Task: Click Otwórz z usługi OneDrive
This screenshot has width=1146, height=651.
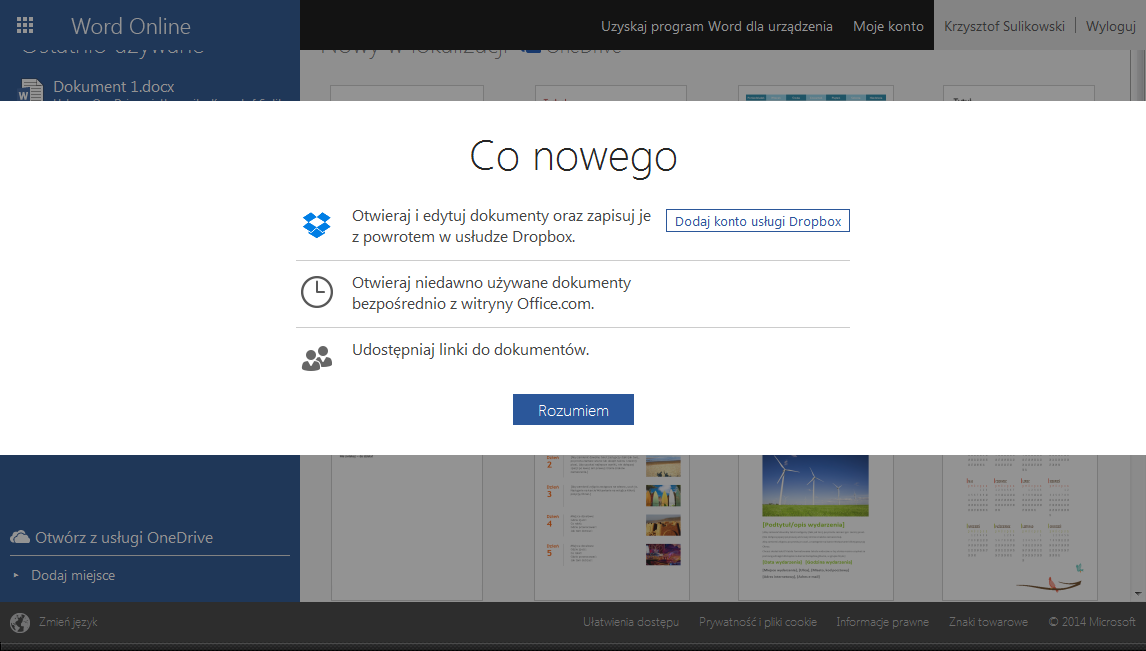Action: 124,538
